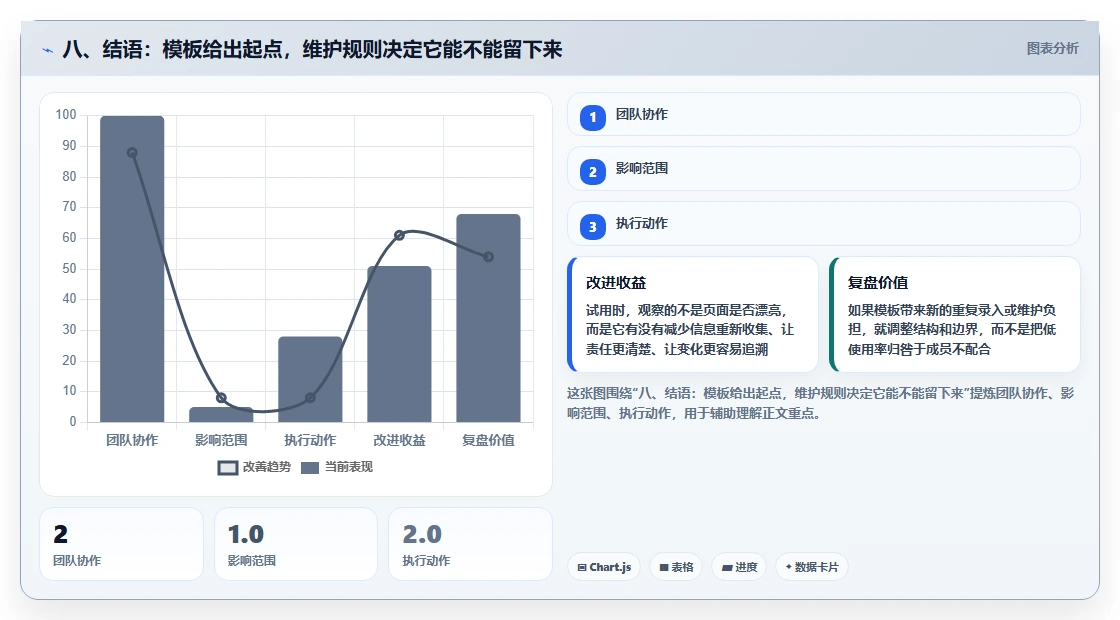The height and width of the screenshot is (620, 1120).
Task: Open the 影响范围 list row
Action: [824, 169]
